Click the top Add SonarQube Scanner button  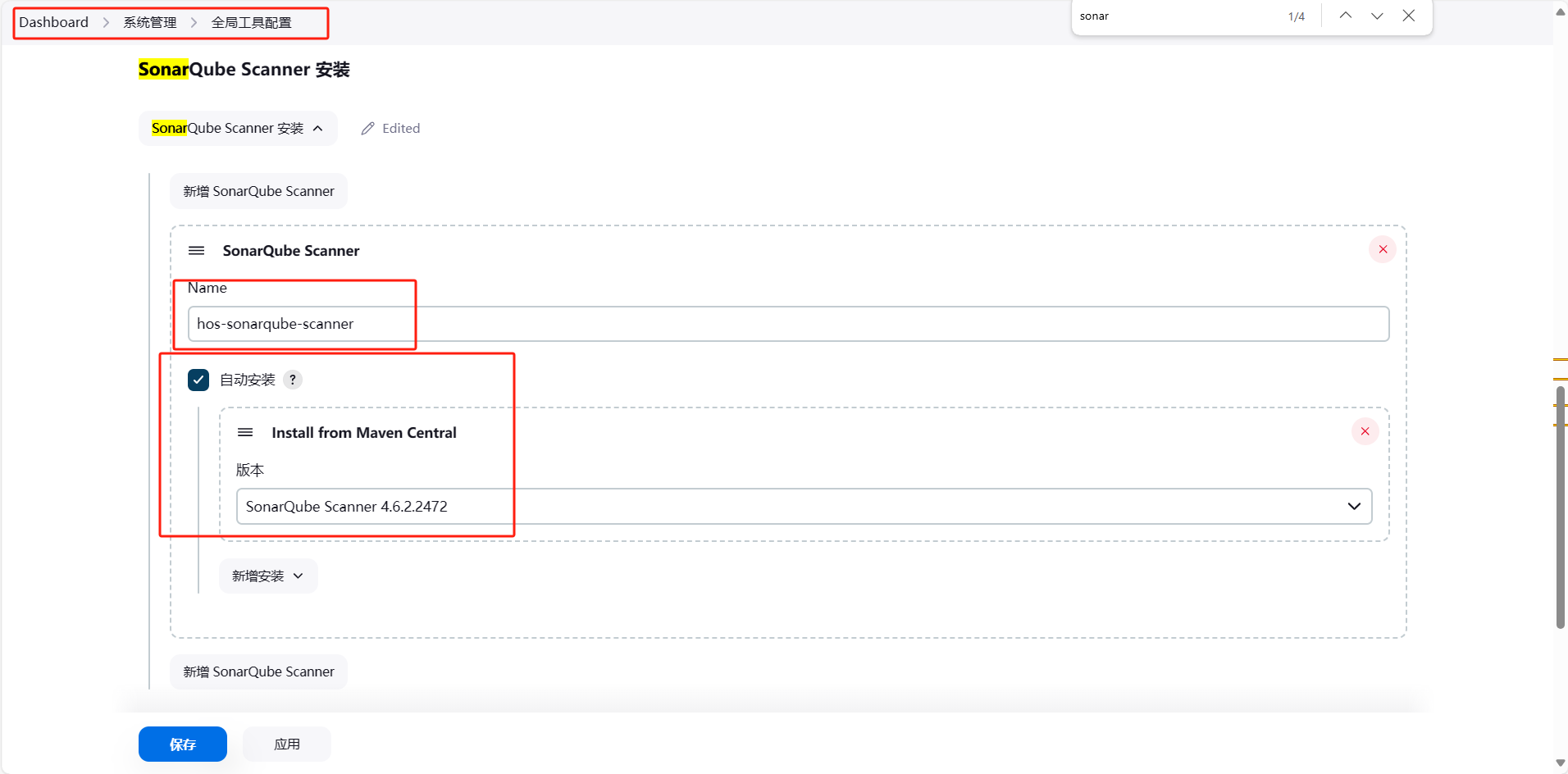[258, 191]
